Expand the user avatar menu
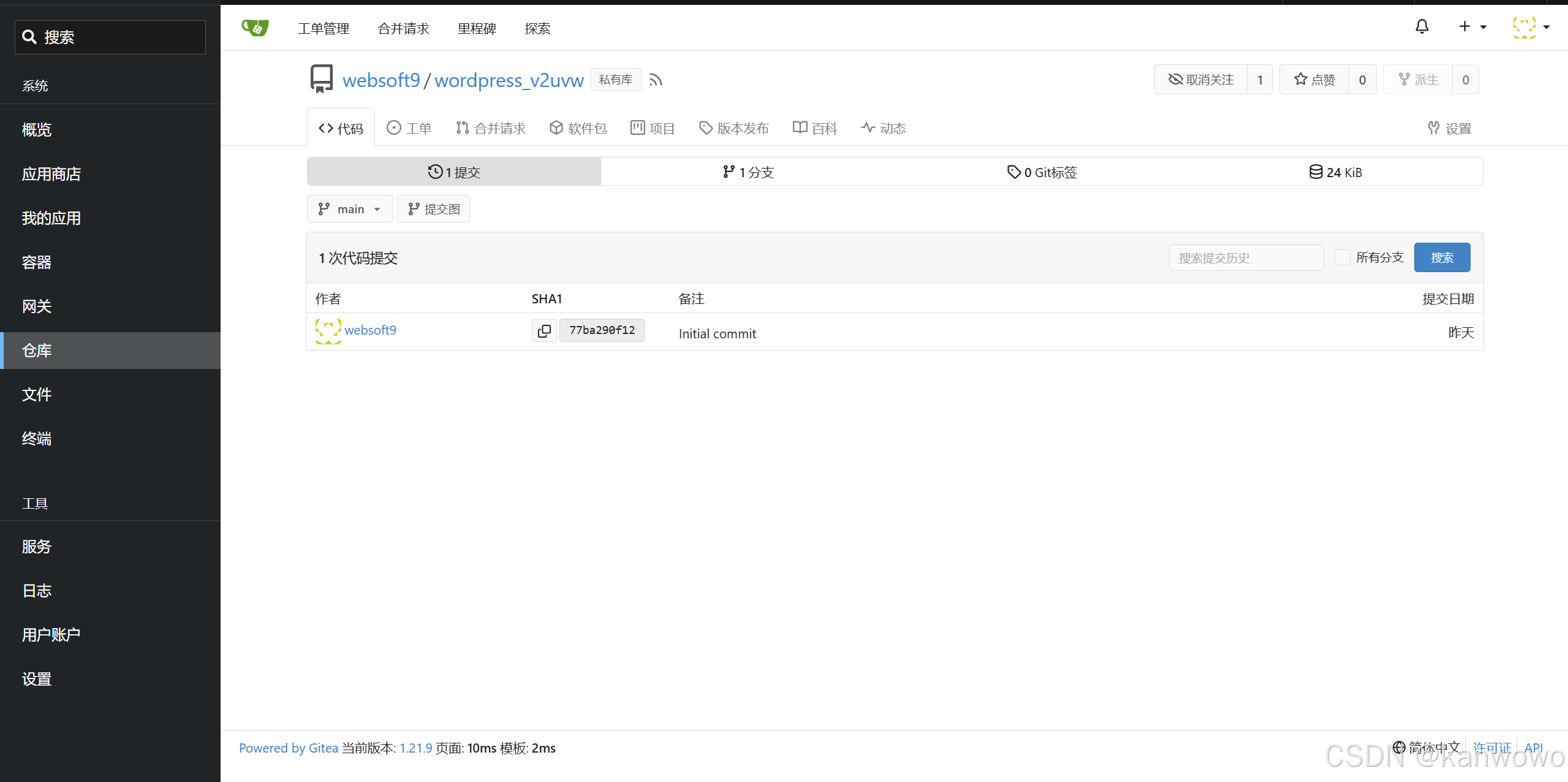Viewport: 1568px width, 782px height. (1531, 27)
